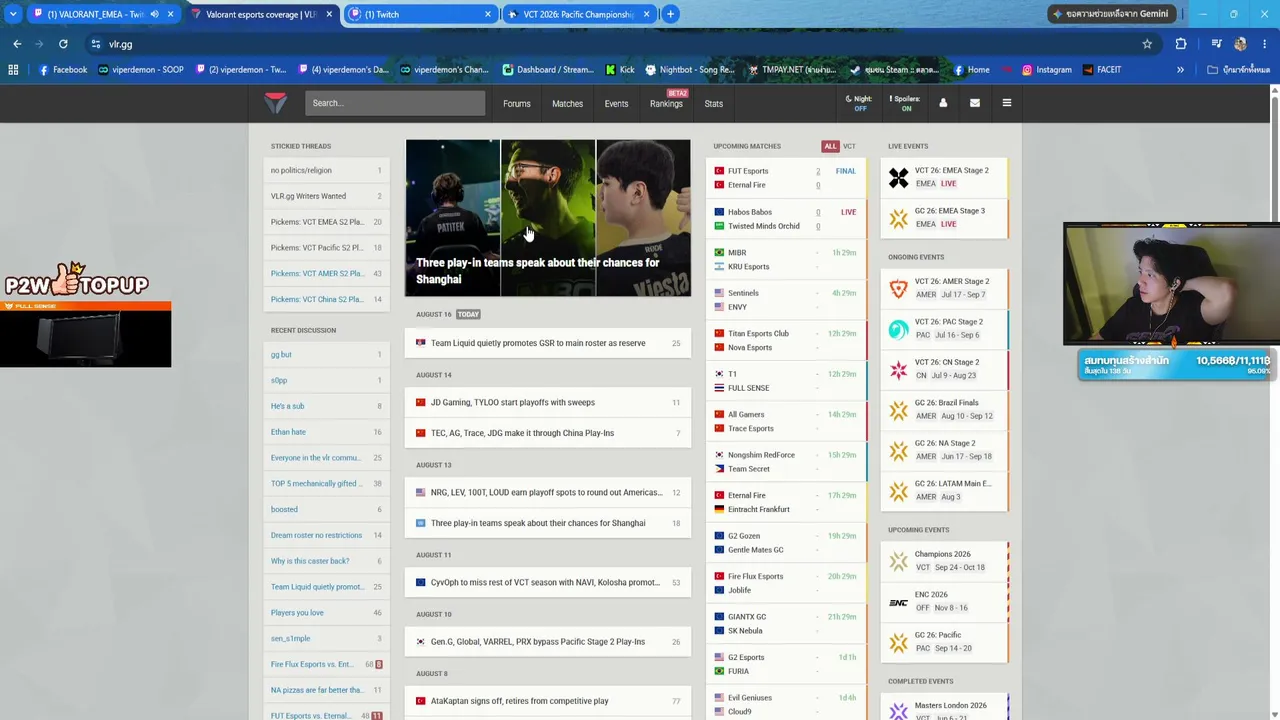Read 'AtaKaptan signs off, retires' article
The height and width of the screenshot is (720, 1280).
point(548,701)
